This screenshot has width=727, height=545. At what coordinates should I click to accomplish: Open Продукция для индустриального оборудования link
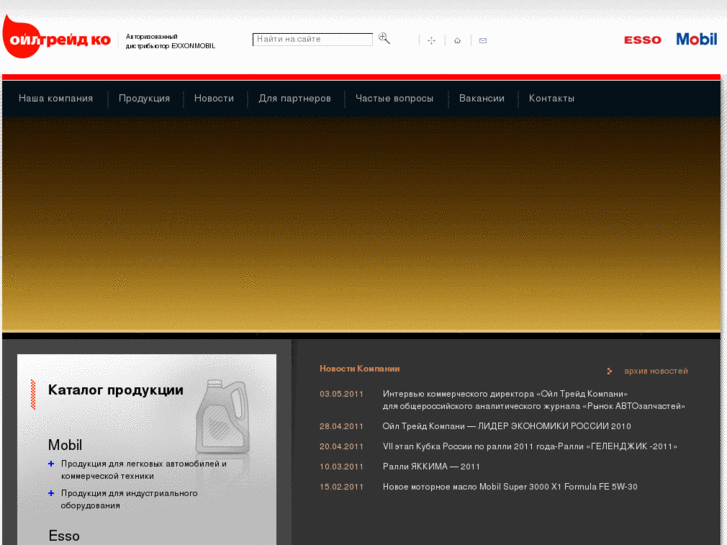click(x=129, y=499)
